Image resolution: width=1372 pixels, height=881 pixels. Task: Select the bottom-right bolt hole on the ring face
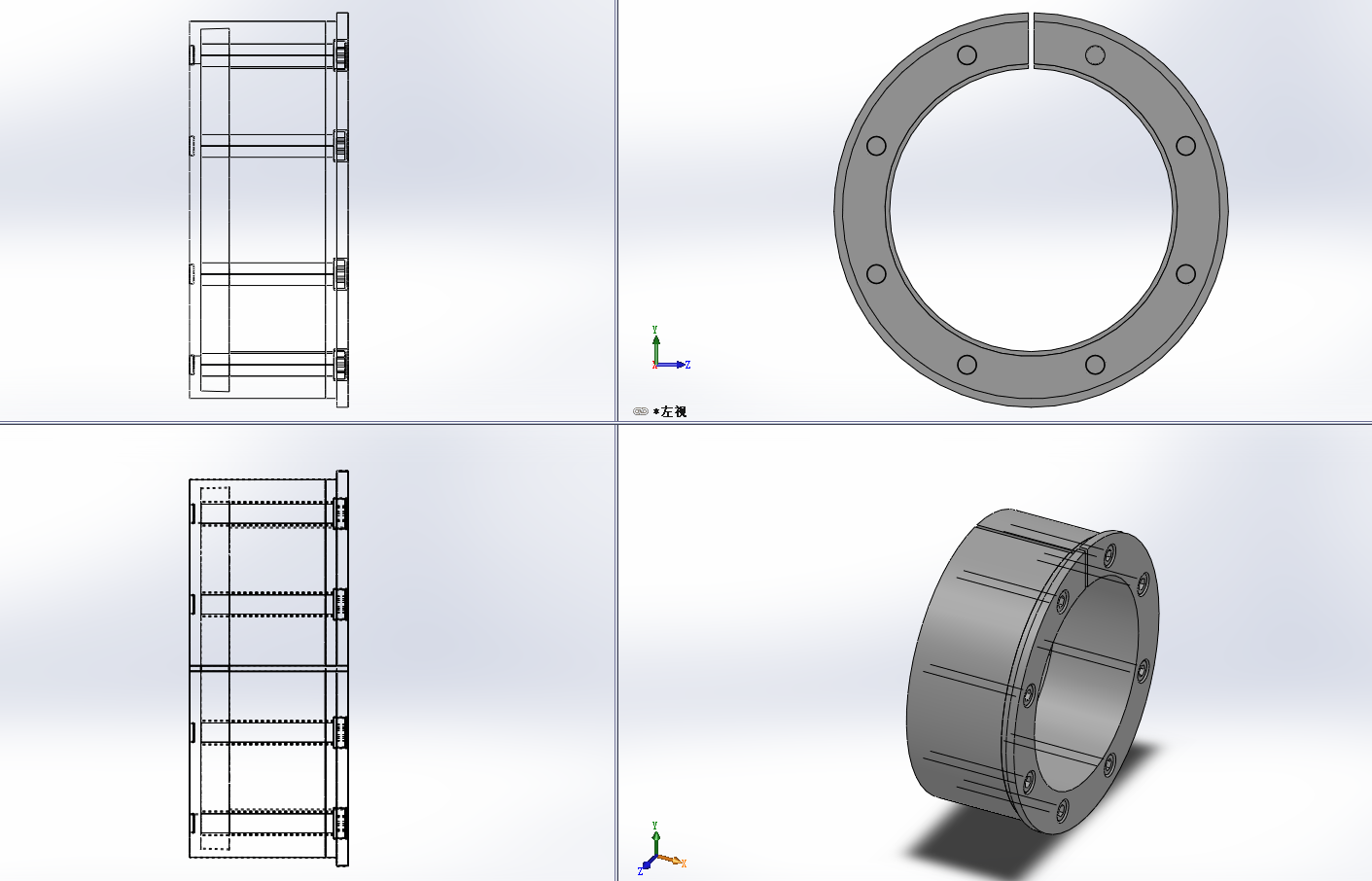tap(1095, 365)
